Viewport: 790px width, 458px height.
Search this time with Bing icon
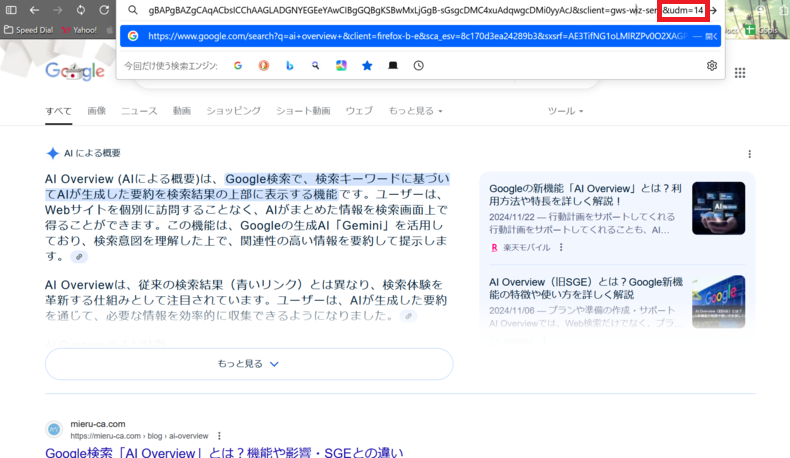[290, 66]
